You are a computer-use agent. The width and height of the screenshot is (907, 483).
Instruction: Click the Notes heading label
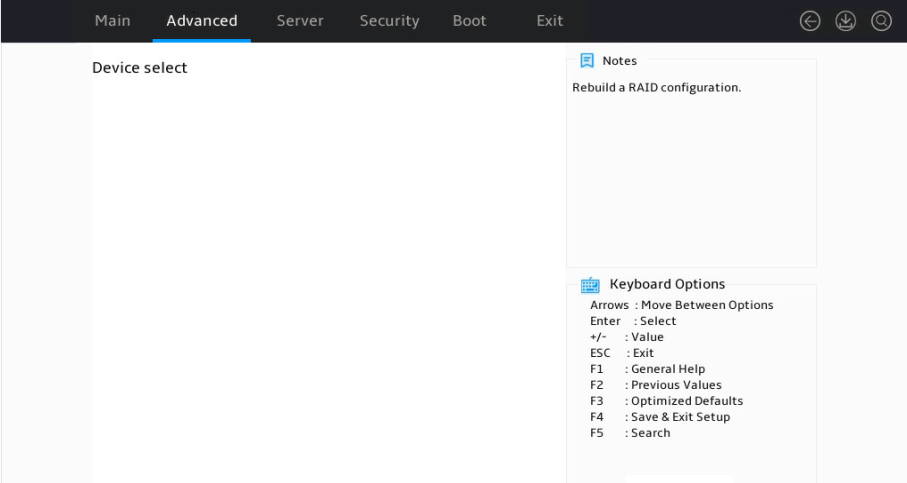pos(620,61)
